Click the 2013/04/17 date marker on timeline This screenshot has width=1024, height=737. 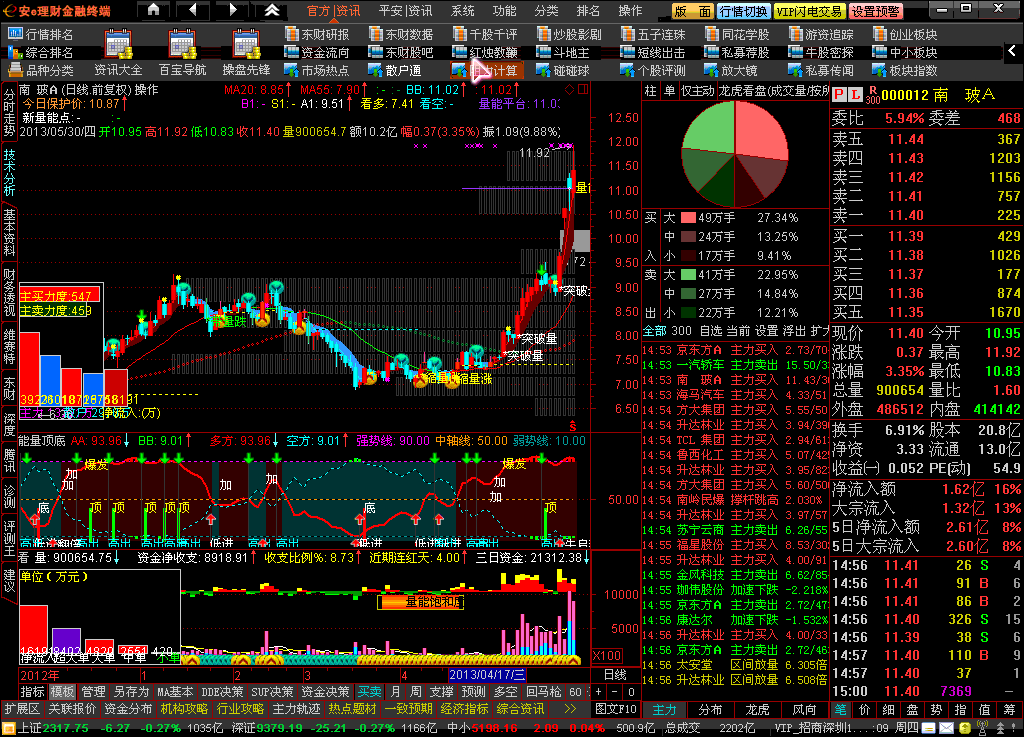click(x=487, y=675)
